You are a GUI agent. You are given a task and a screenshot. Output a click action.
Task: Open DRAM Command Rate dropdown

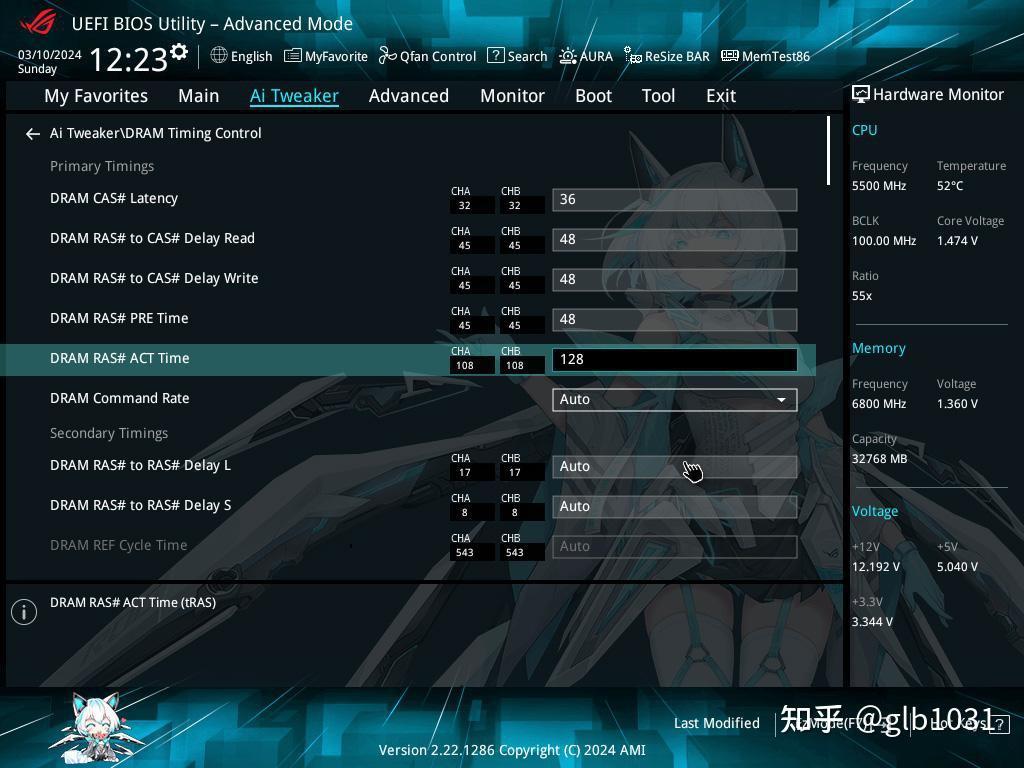(675, 400)
